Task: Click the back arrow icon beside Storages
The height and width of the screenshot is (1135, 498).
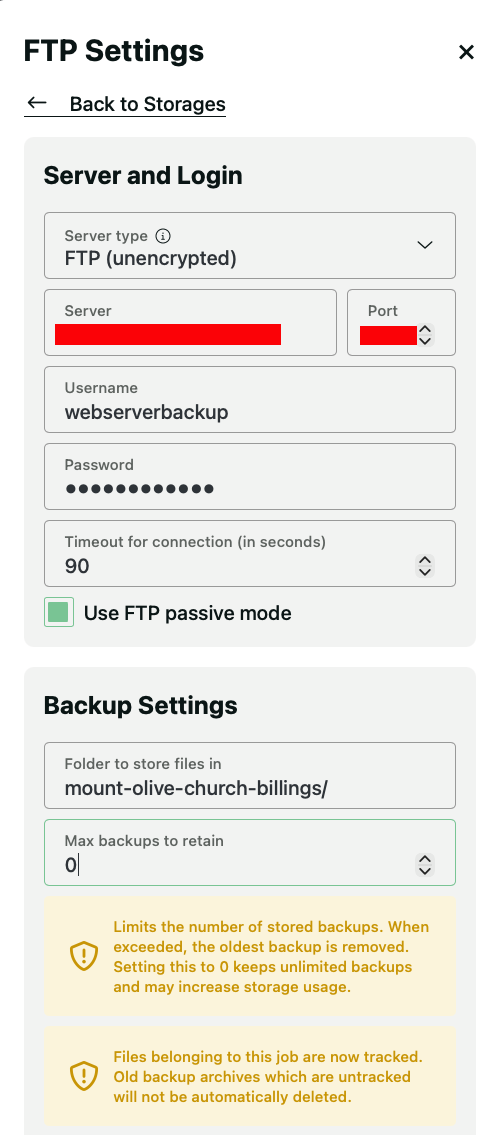Action: pos(37,103)
